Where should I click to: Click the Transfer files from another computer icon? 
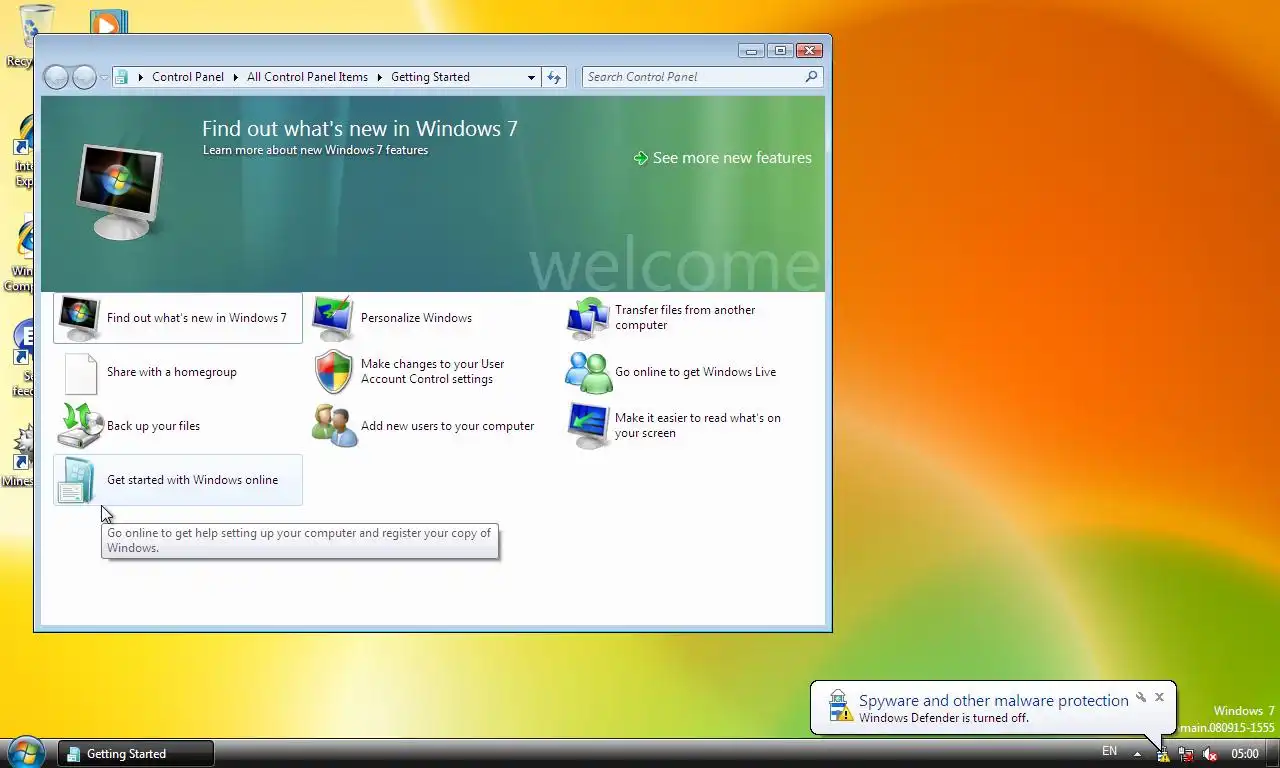(587, 319)
